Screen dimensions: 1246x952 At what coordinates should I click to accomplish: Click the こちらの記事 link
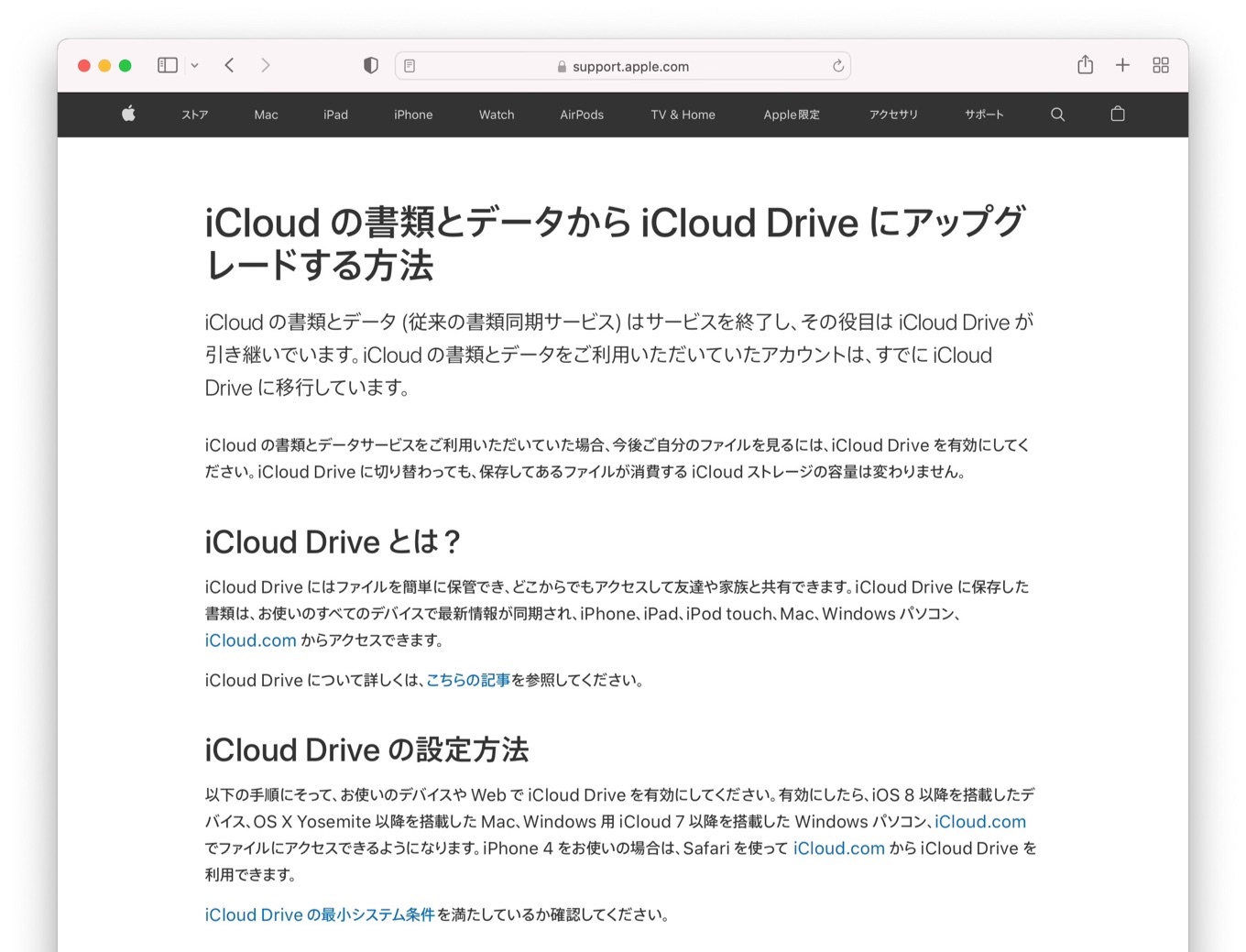(x=468, y=680)
